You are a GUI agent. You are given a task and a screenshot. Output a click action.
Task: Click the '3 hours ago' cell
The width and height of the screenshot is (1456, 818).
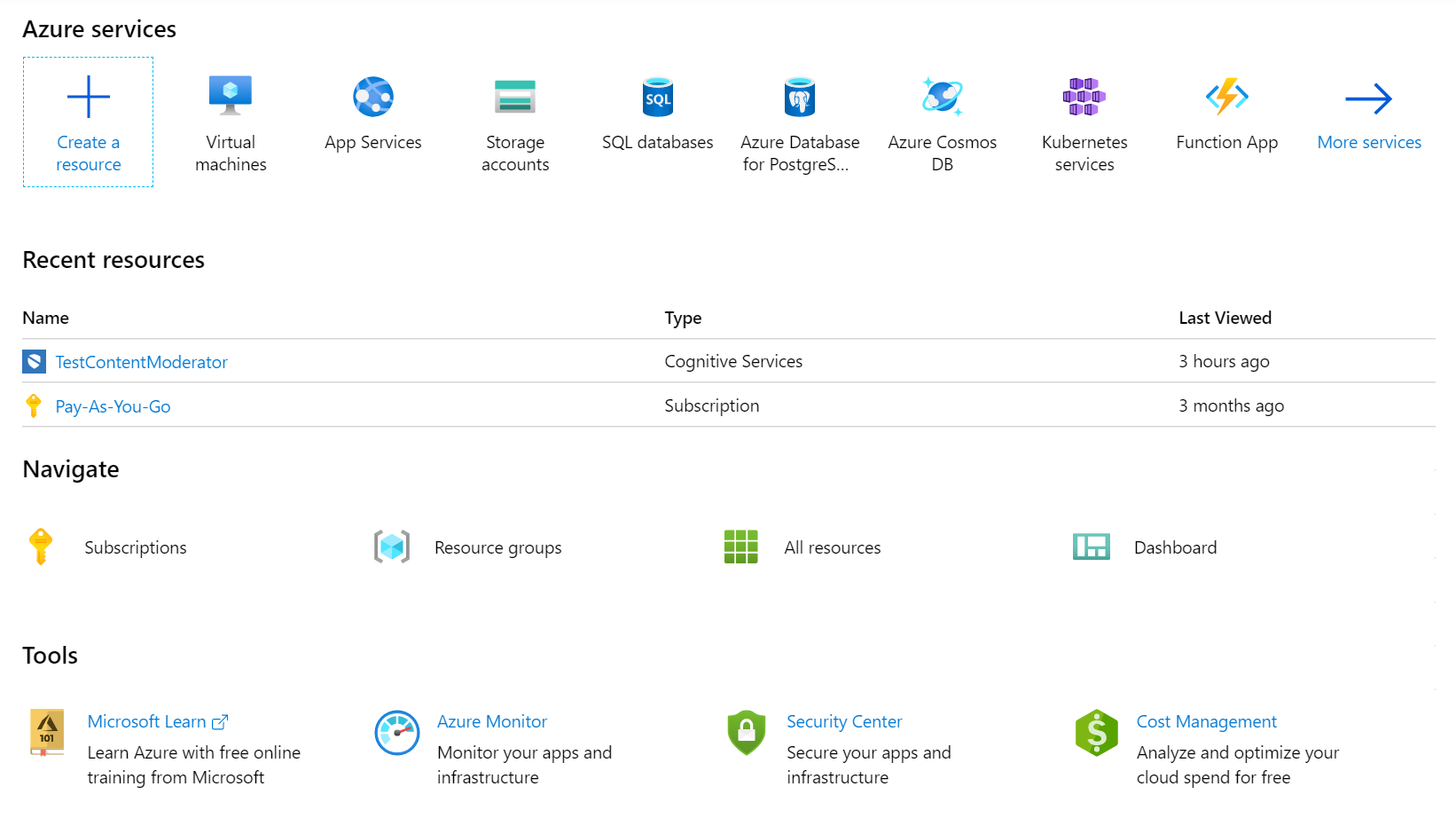[1225, 361]
